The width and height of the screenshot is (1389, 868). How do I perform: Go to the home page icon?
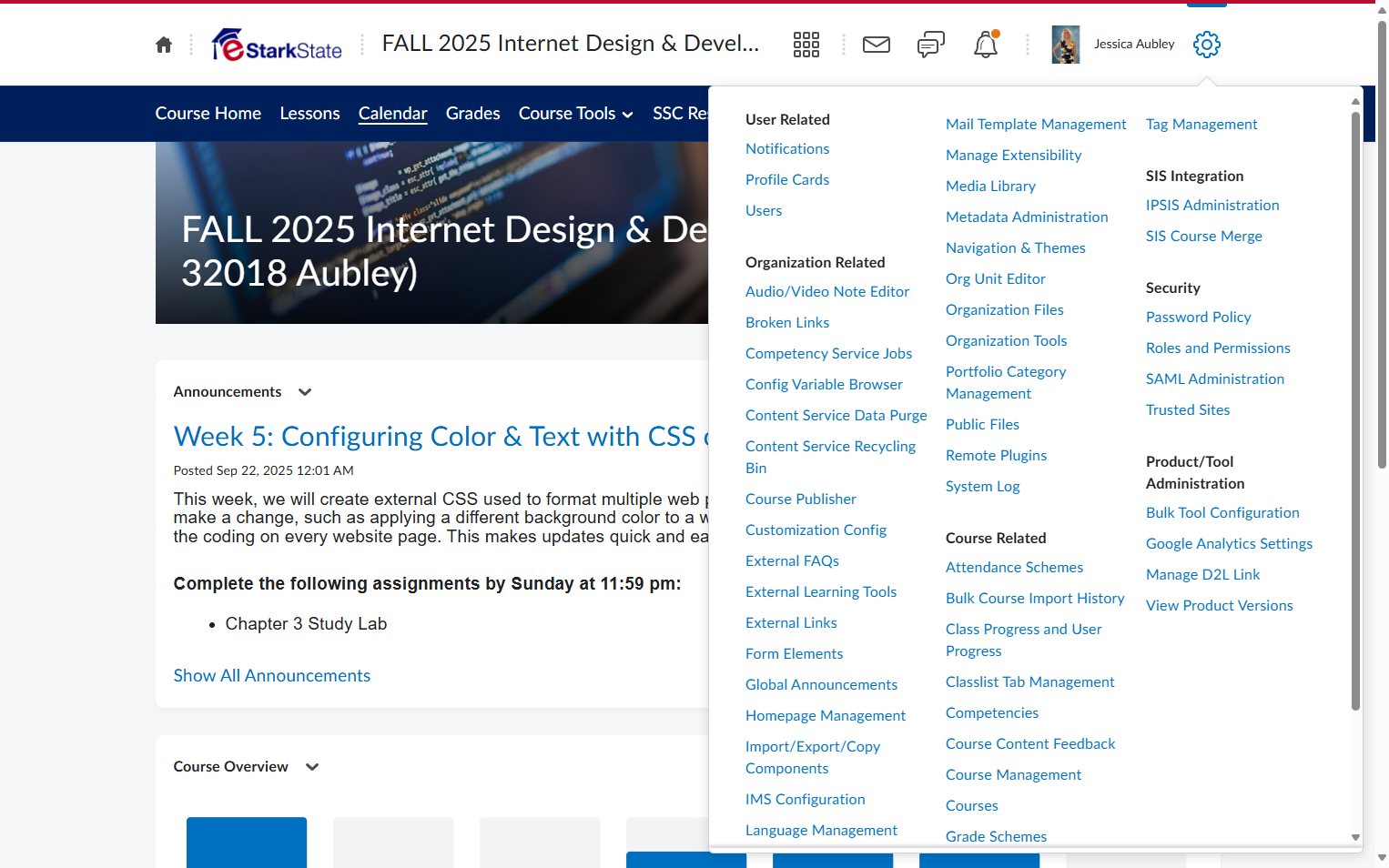[164, 45]
